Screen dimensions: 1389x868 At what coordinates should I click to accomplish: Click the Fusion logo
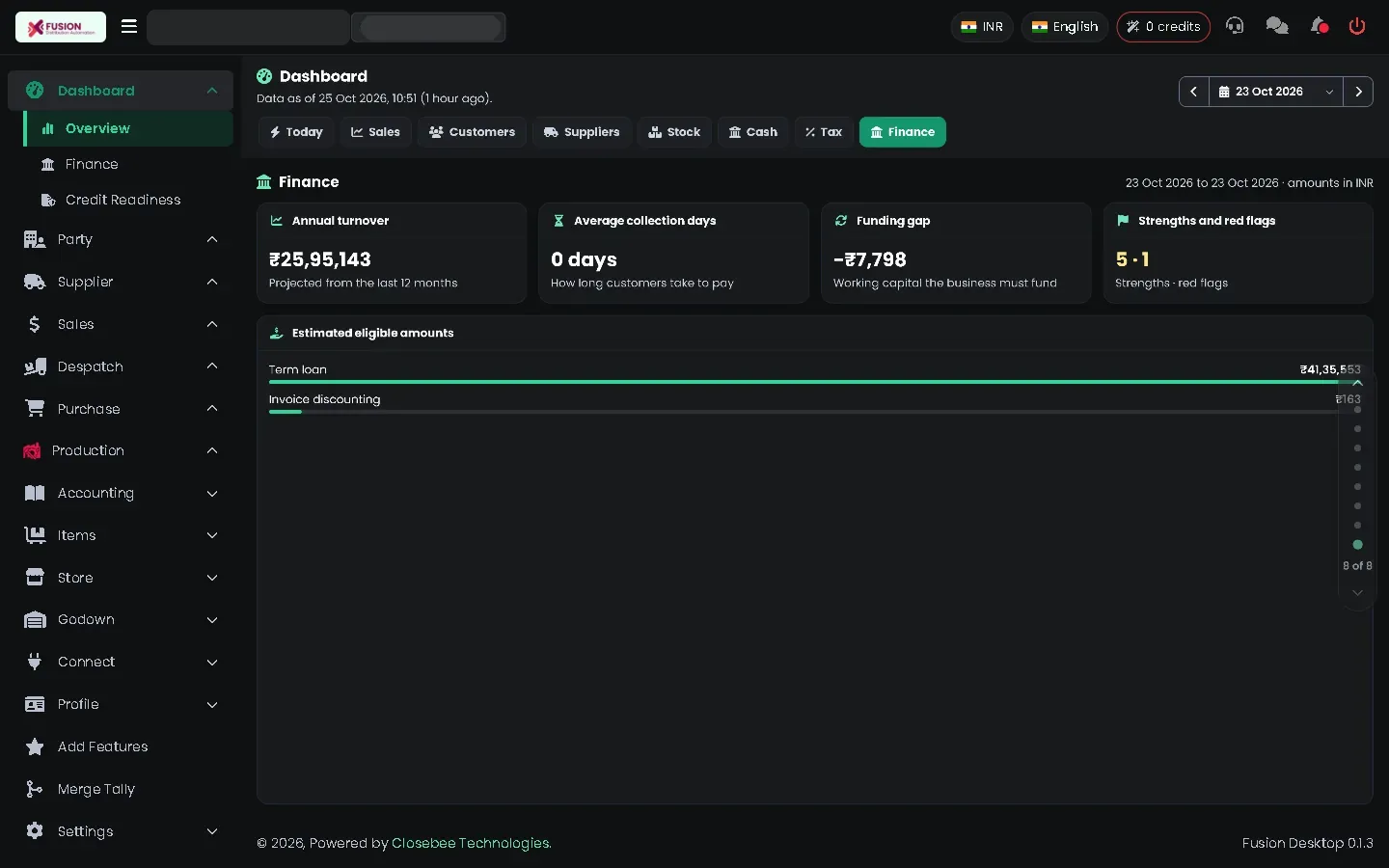click(x=61, y=27)
